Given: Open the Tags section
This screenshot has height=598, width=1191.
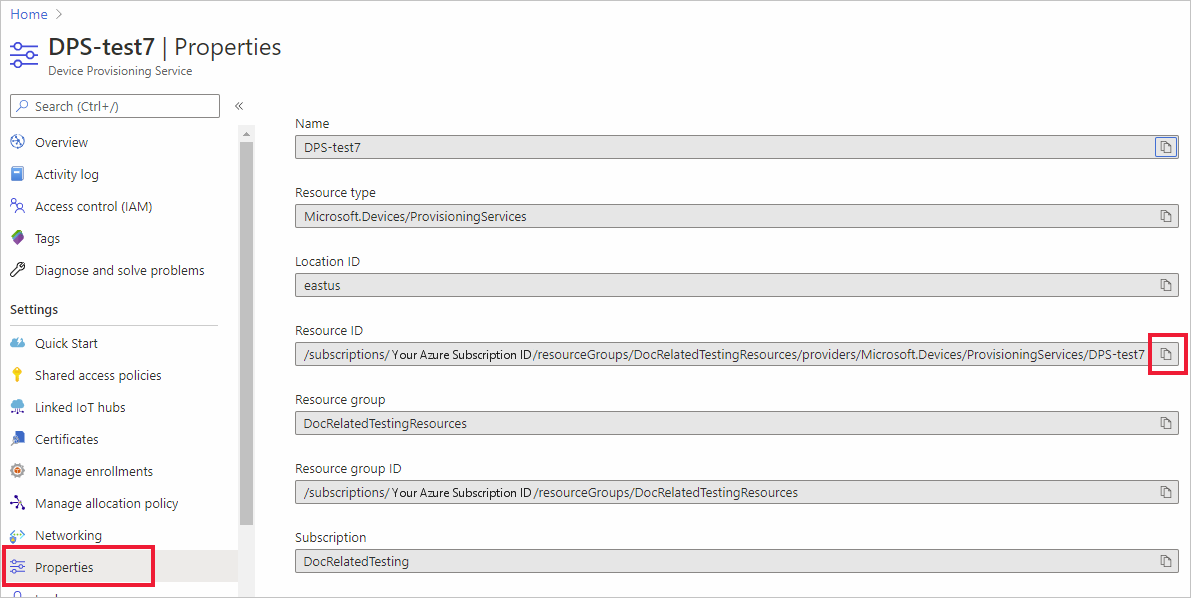Looking at the screenshot, I should (x=47, y=239).
